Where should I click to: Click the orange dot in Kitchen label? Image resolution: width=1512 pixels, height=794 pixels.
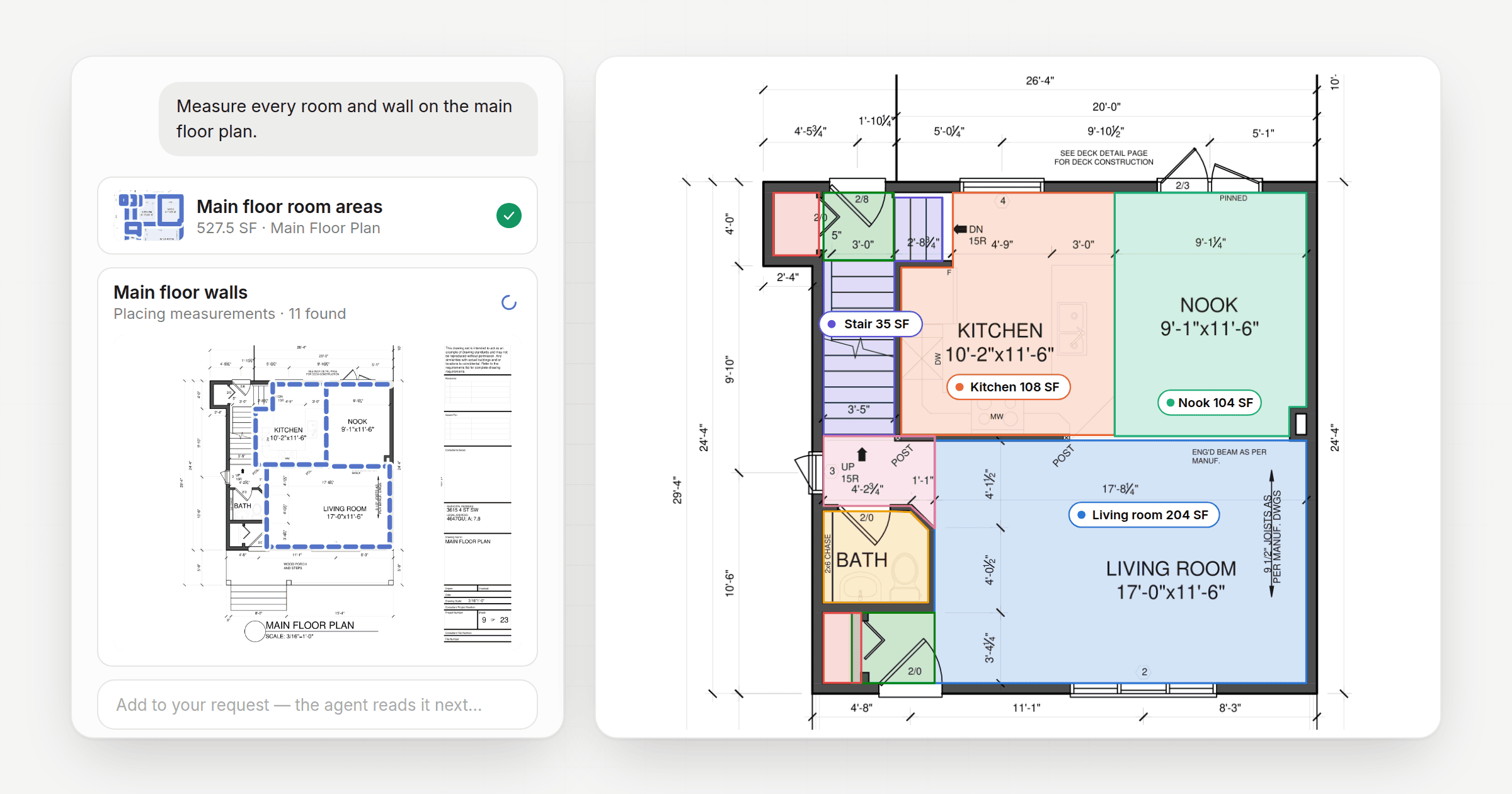point(959,387)
